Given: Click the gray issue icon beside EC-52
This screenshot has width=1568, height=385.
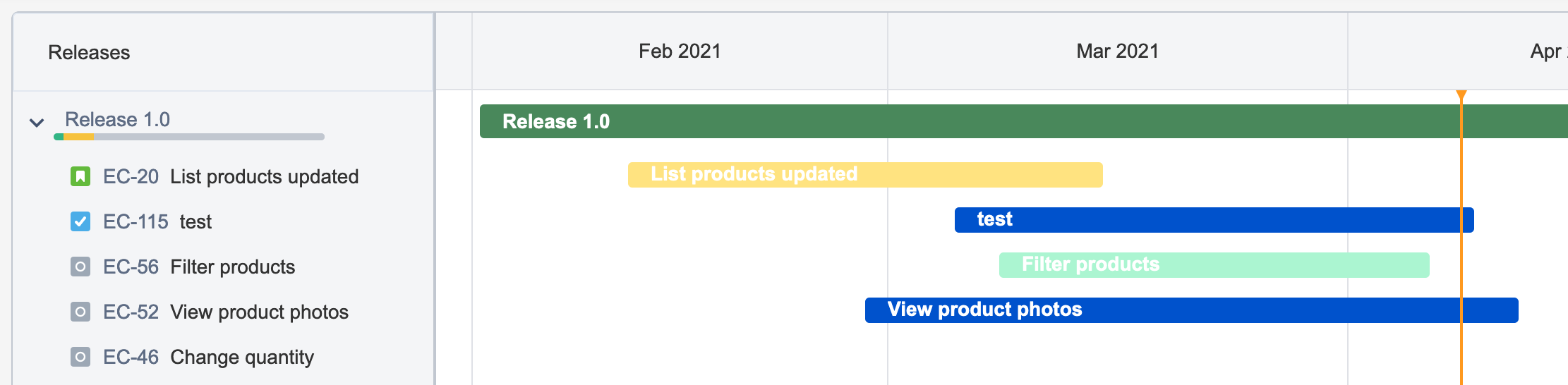Looking at the screenshot, I should pos(80,312).
